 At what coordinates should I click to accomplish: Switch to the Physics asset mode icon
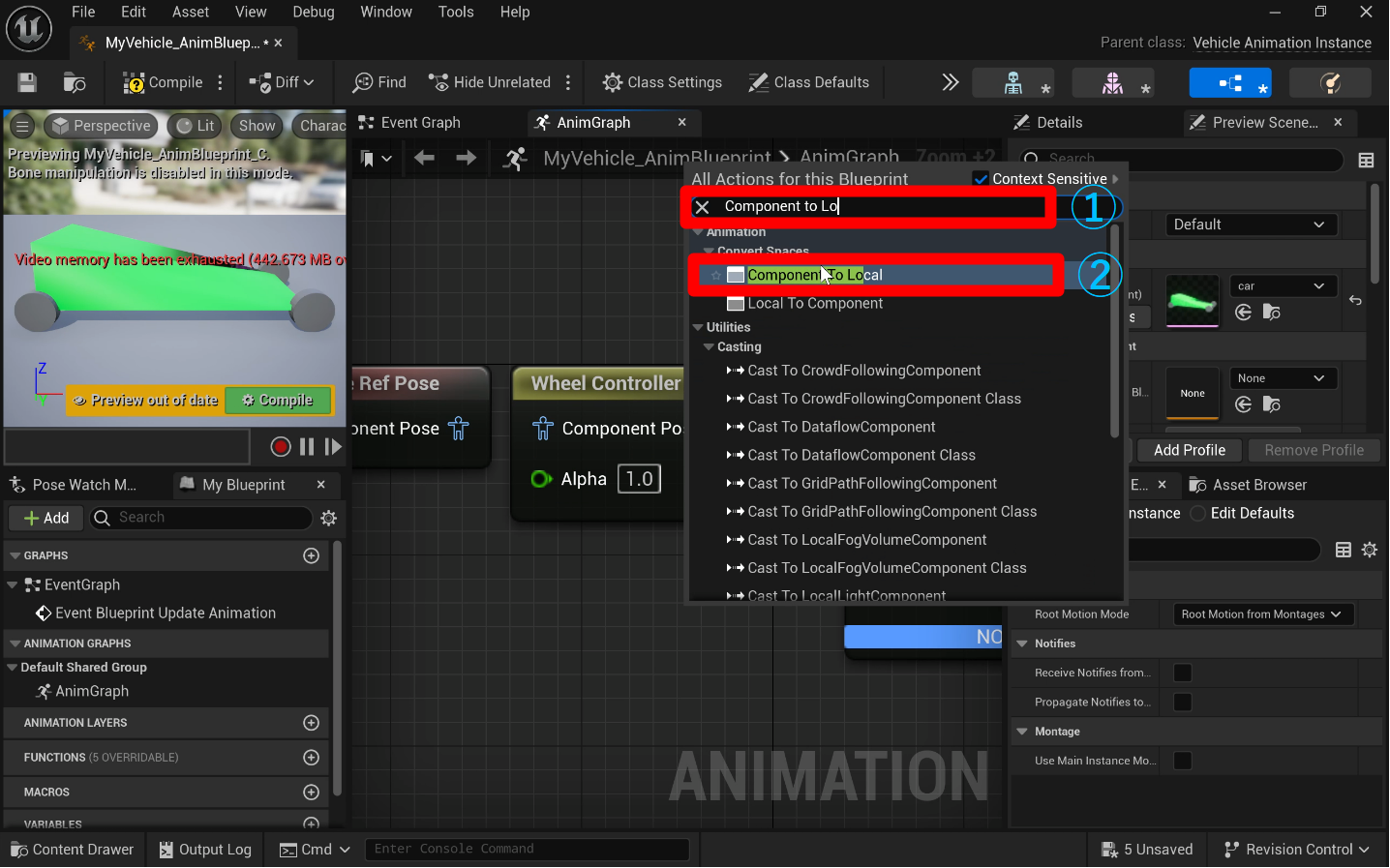1331,83
